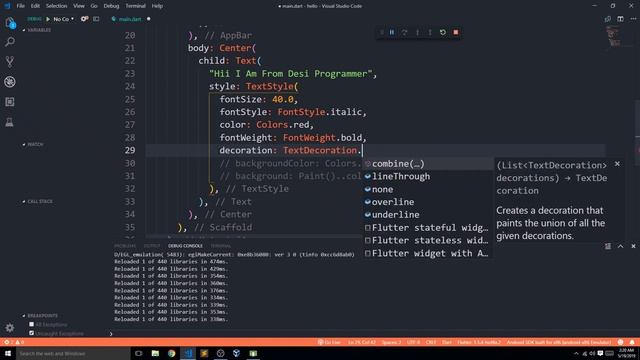The width and height of the screenshot is (640, 360).
Task: Open the debug console icon in sidebar header
Action: pos(96,19)
